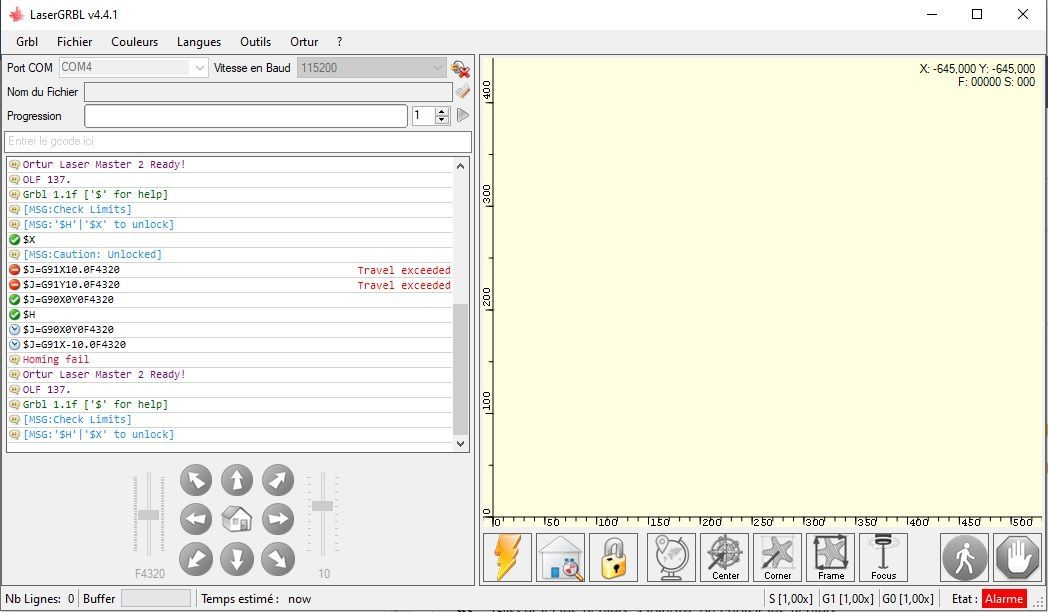Click the G1 [1,00x] override status

(847, 599)
